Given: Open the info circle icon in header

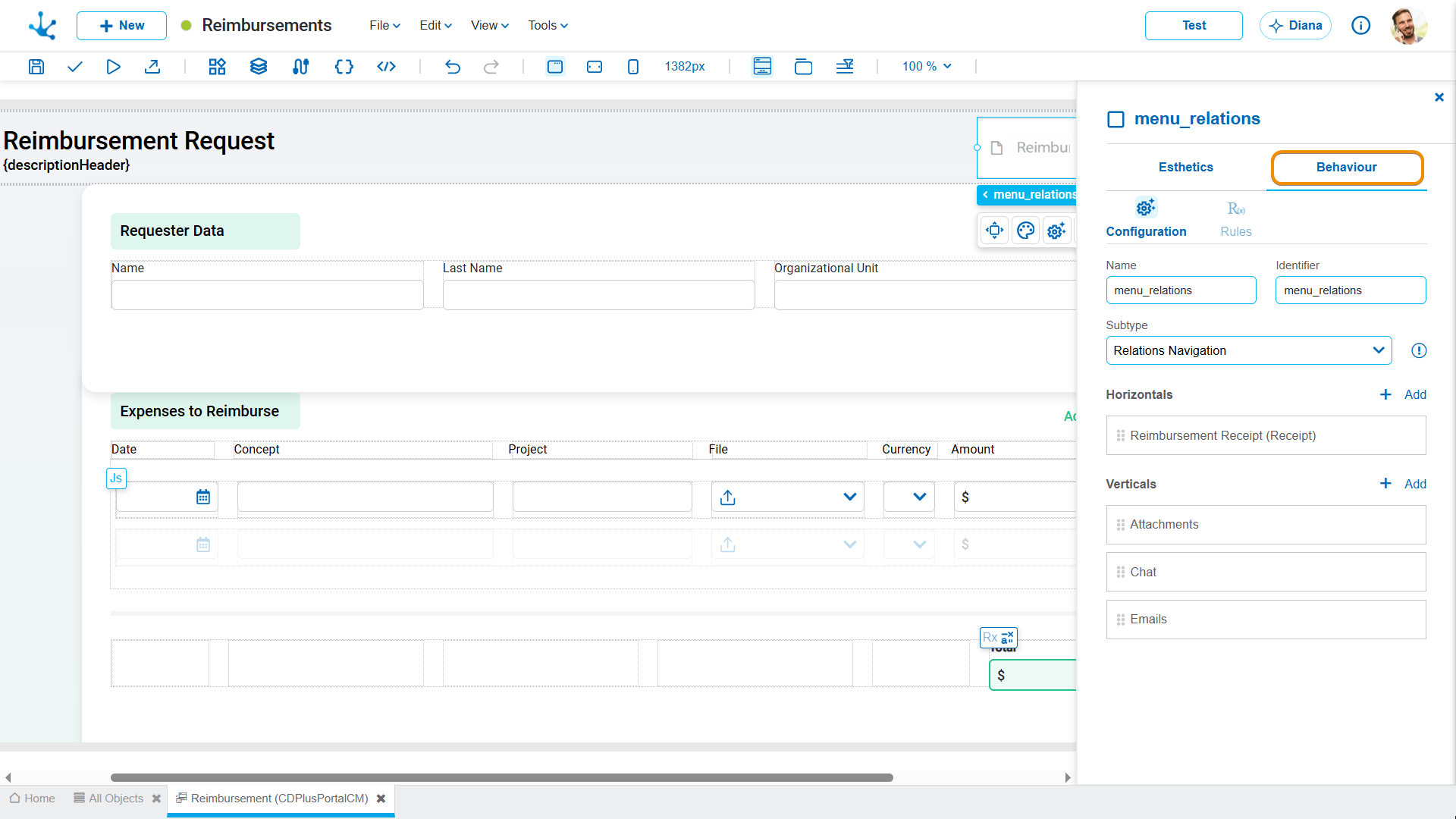Looking at the screenshot, I should pos(1360,26).
